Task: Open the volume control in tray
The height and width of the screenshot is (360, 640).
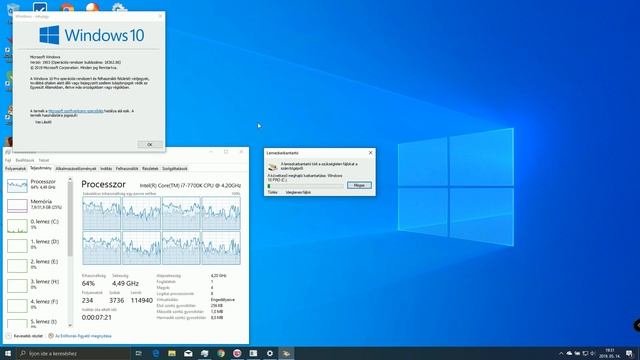Action: tap(593, 353)
